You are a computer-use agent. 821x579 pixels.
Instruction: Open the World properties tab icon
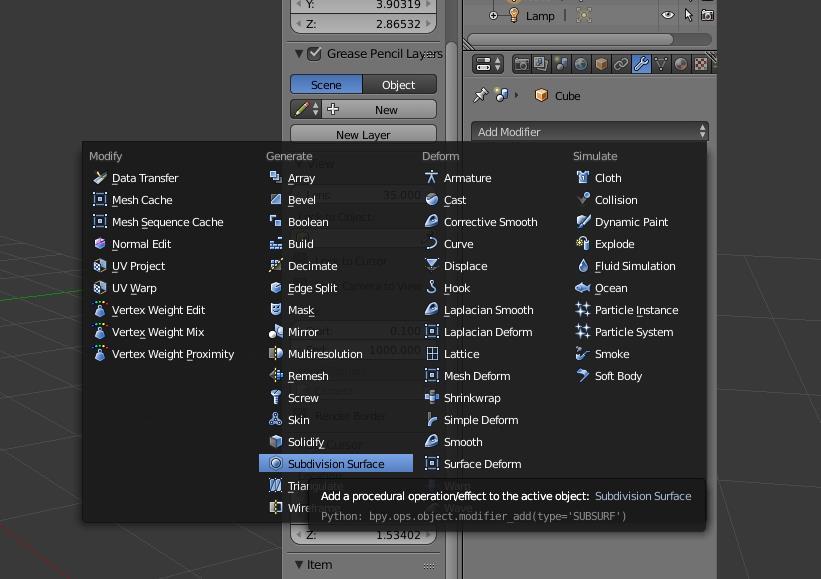(x=581, y=64)
